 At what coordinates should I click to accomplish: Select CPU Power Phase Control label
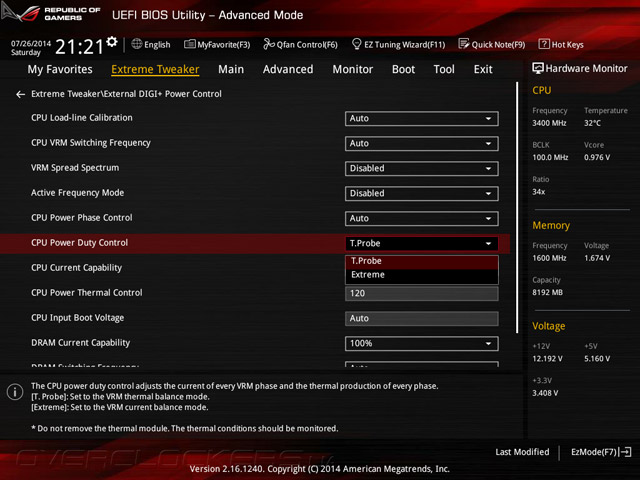coord(82,218)
